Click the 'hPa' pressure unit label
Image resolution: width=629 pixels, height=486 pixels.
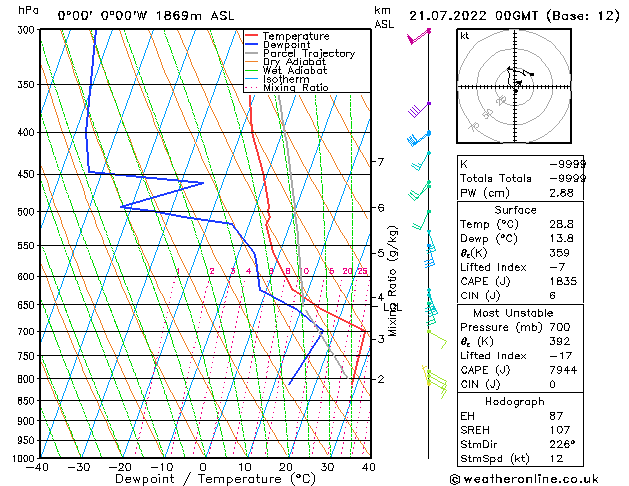coord(28,10)
